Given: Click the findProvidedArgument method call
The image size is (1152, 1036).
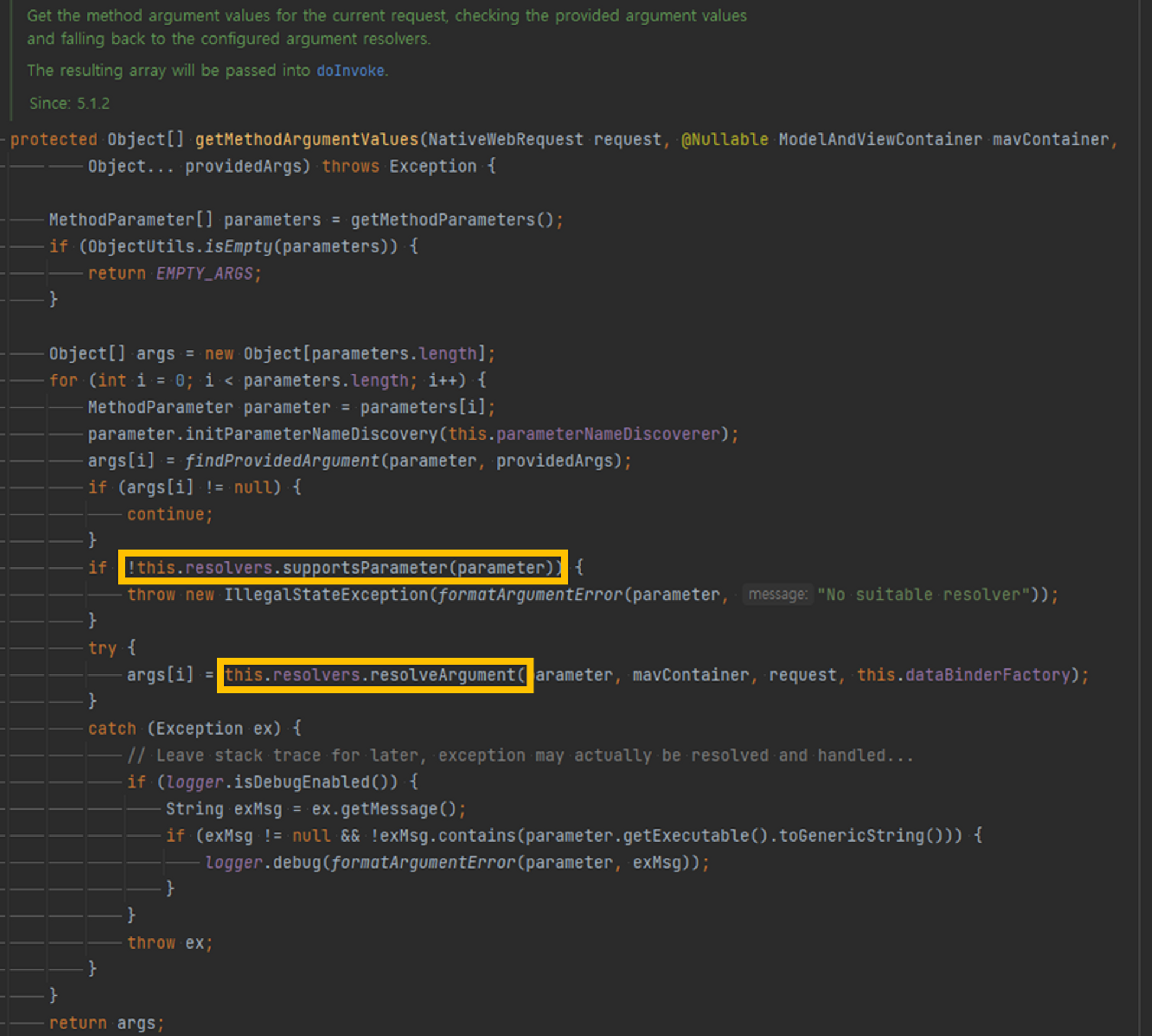Looking at the screenshot, I should pos(281,461).
